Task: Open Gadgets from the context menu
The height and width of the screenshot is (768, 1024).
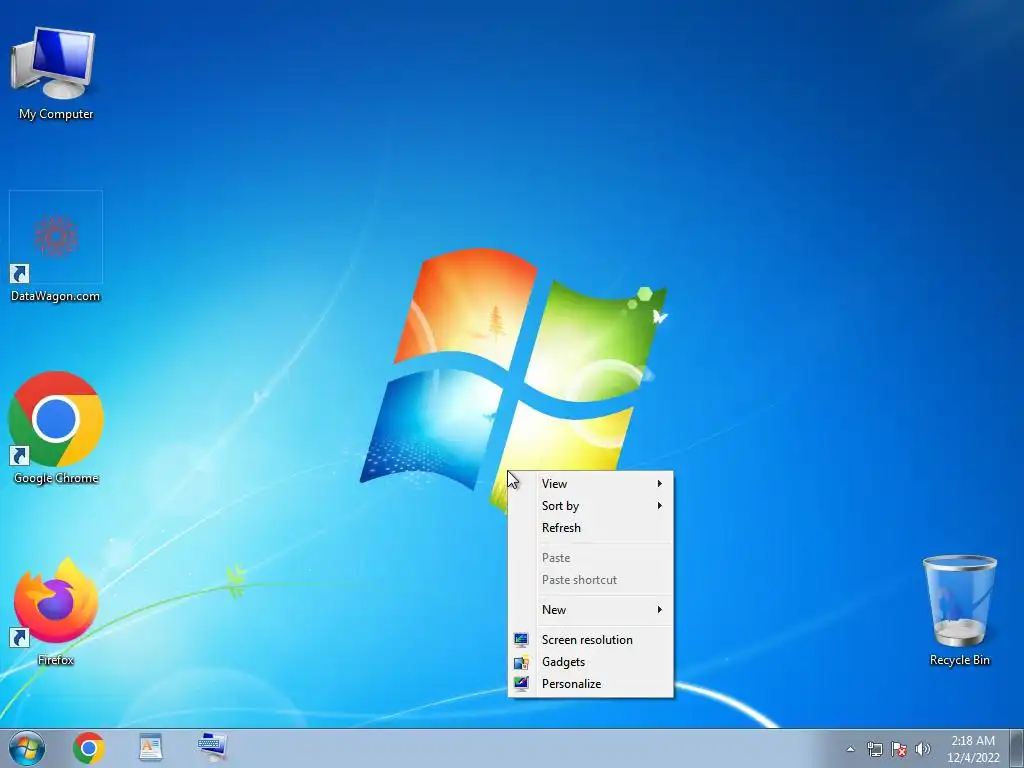Action: click(x=590, y=662)
